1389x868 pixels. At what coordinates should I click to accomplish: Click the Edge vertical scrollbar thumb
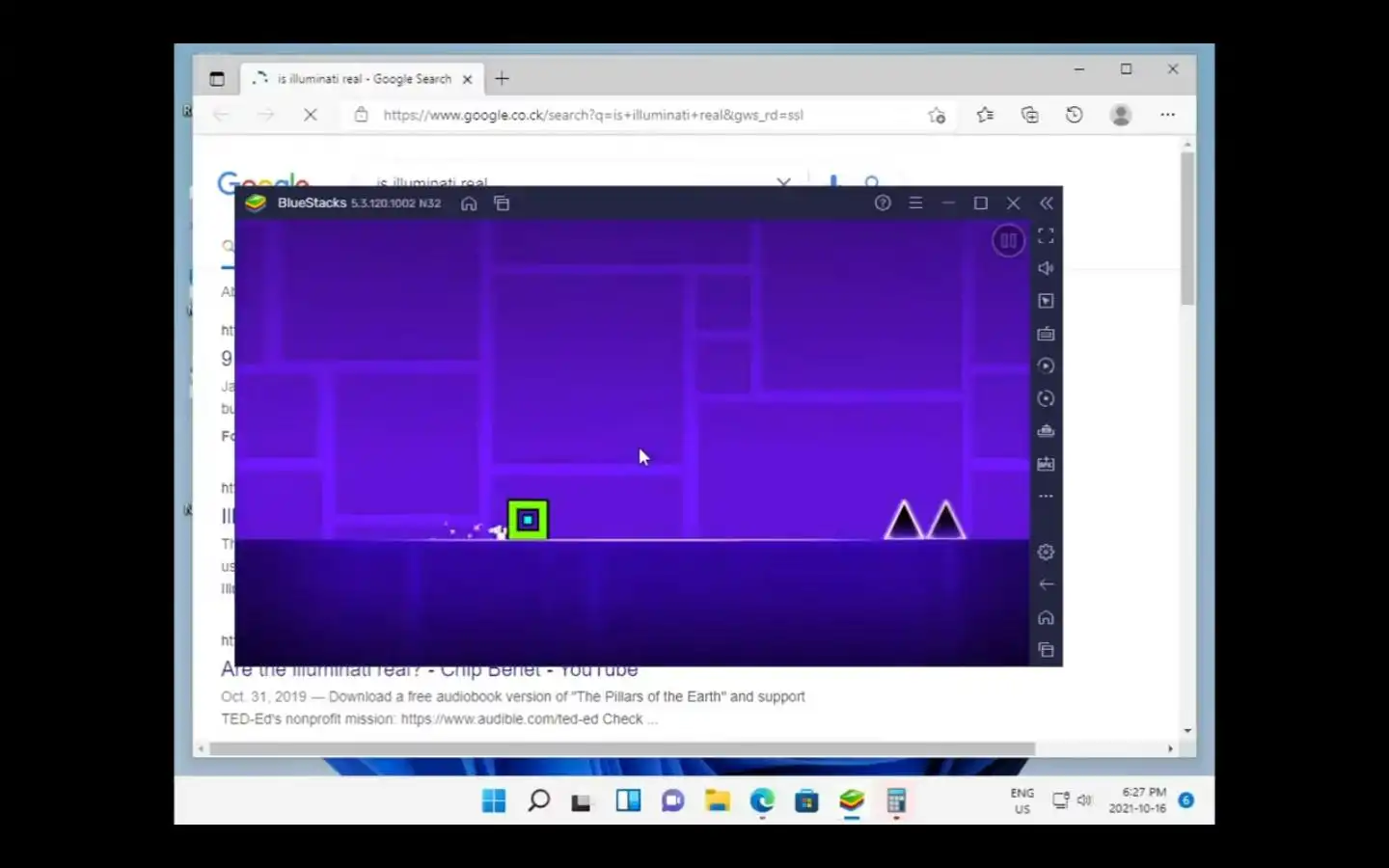coord(1187,228)
